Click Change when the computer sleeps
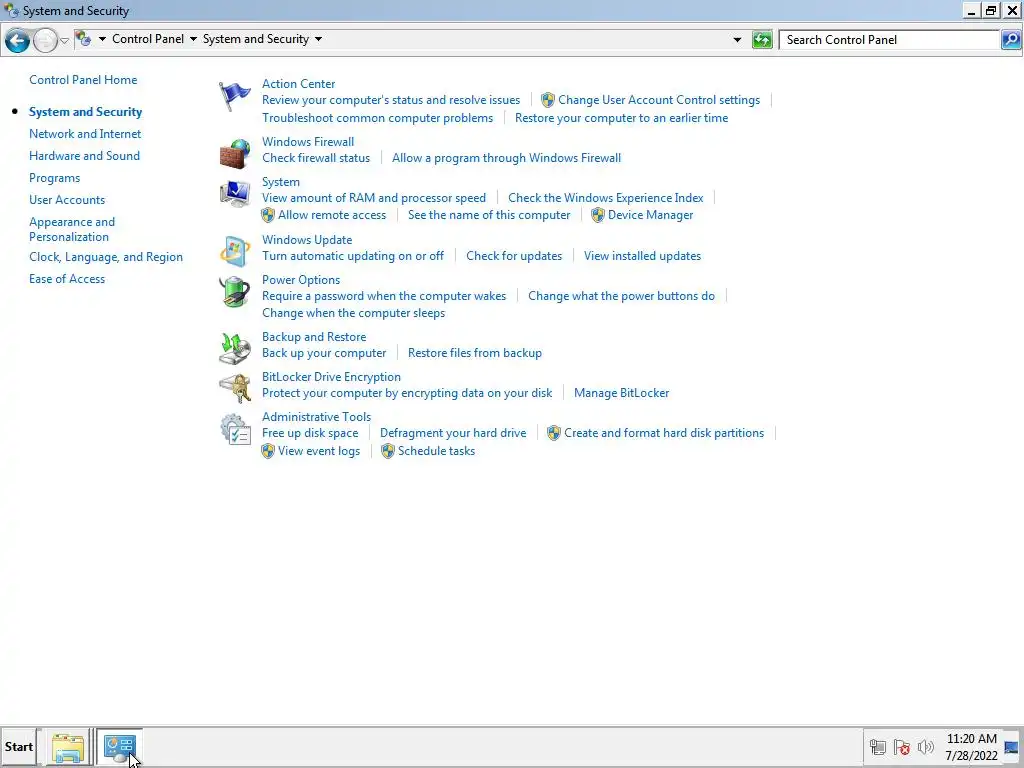The image size is (1024, 768). [x=353, y=313]
